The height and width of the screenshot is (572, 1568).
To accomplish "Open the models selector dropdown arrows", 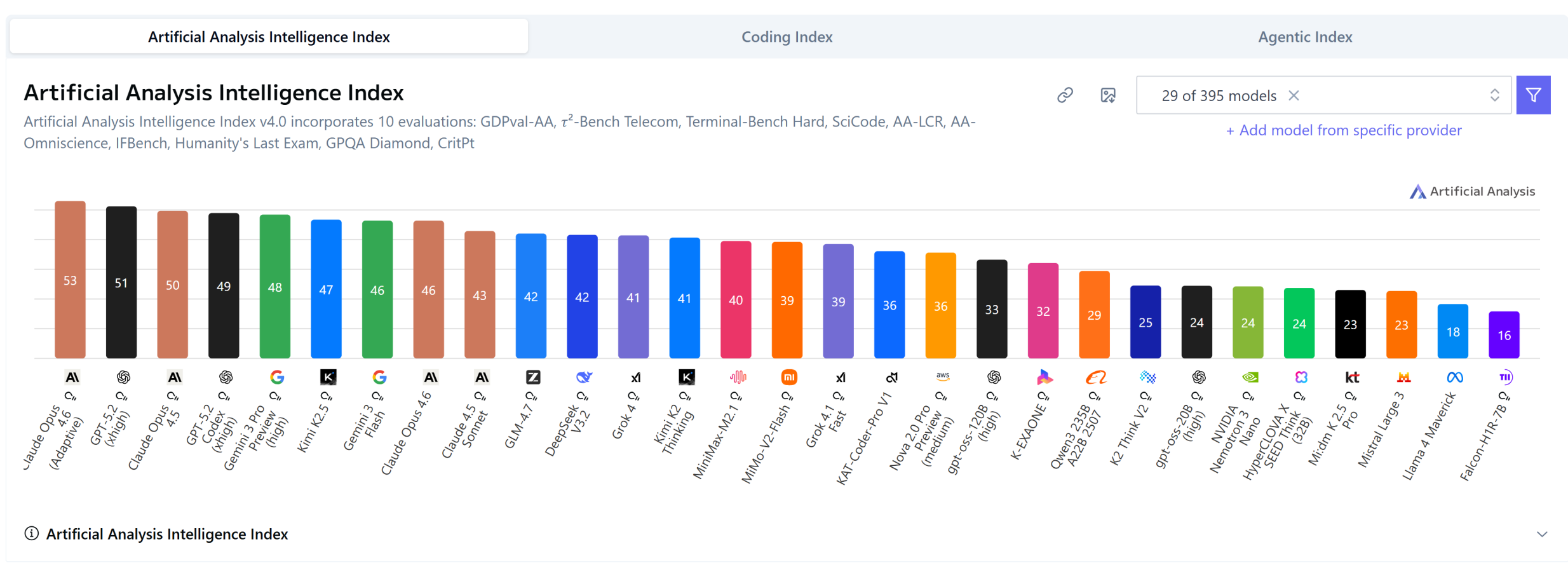I will click(x=1494, y=95).
